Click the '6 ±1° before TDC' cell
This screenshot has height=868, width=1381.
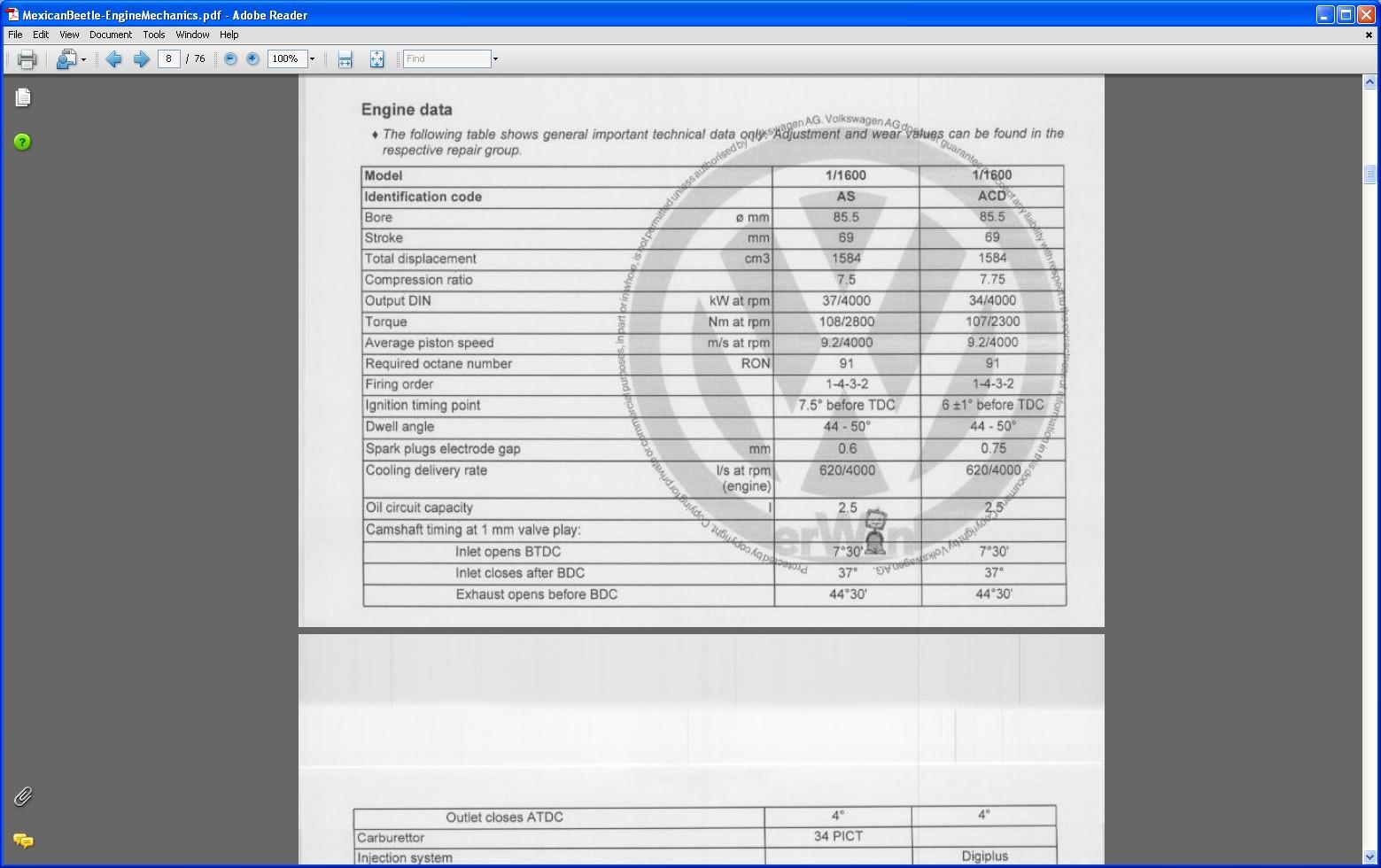[993, 405]
